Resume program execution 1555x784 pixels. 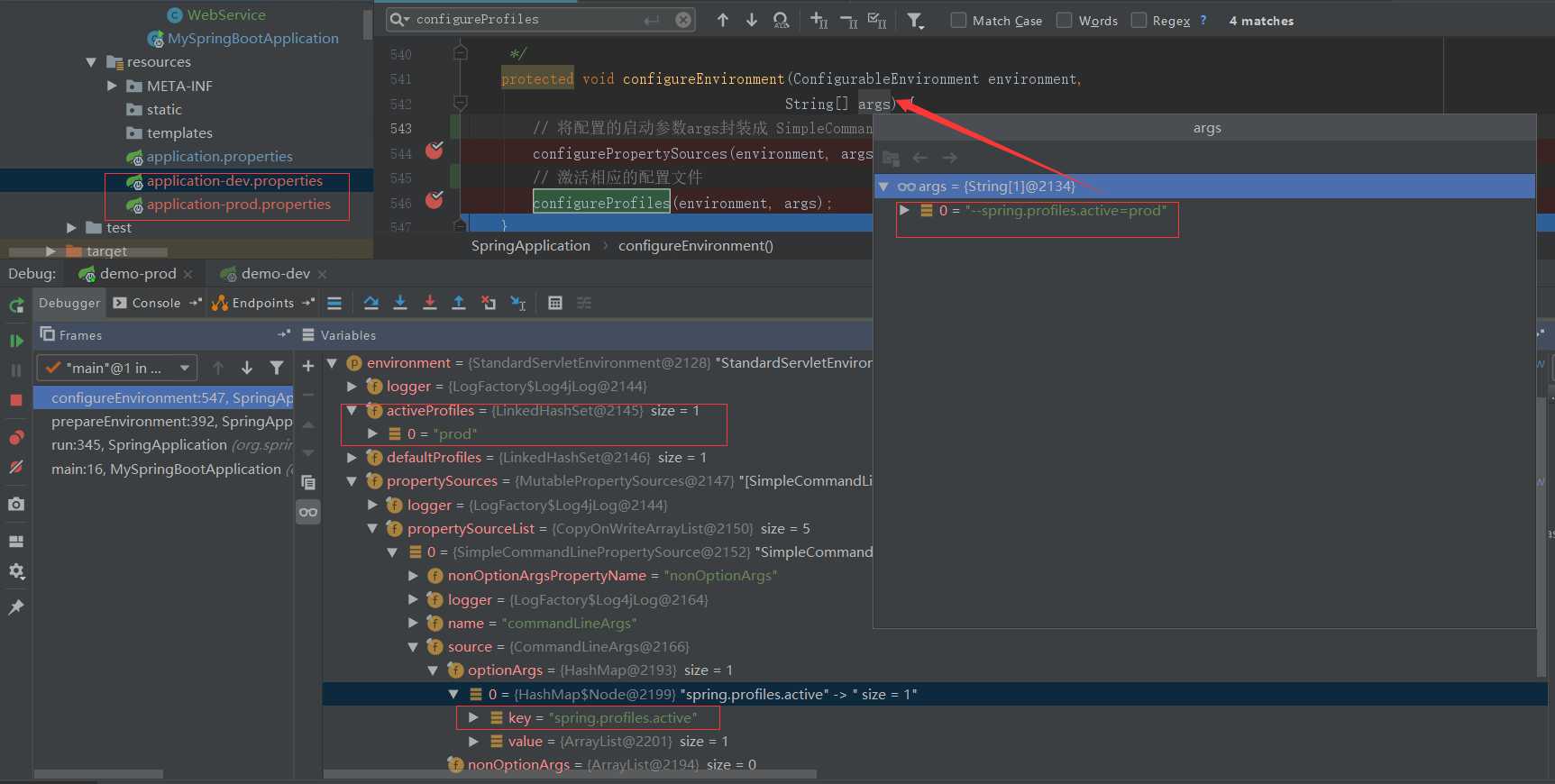pyautogui.click(x=16, y=341)
